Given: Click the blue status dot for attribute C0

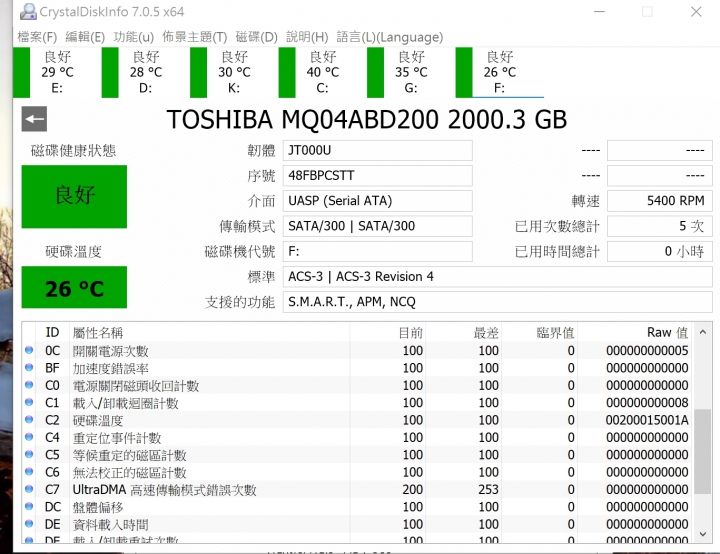Looking at the screenshot, I should (29, 385).
